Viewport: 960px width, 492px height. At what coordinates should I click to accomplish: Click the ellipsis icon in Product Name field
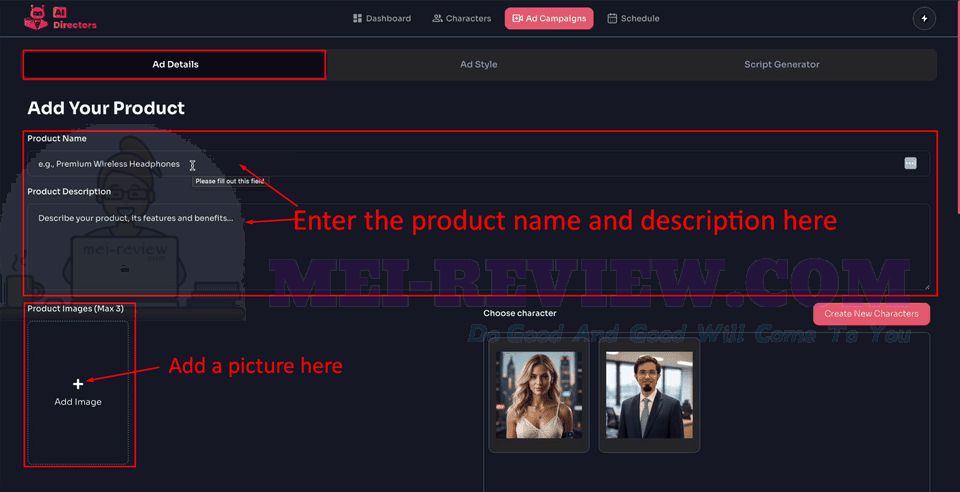click(x=910, y=163)
